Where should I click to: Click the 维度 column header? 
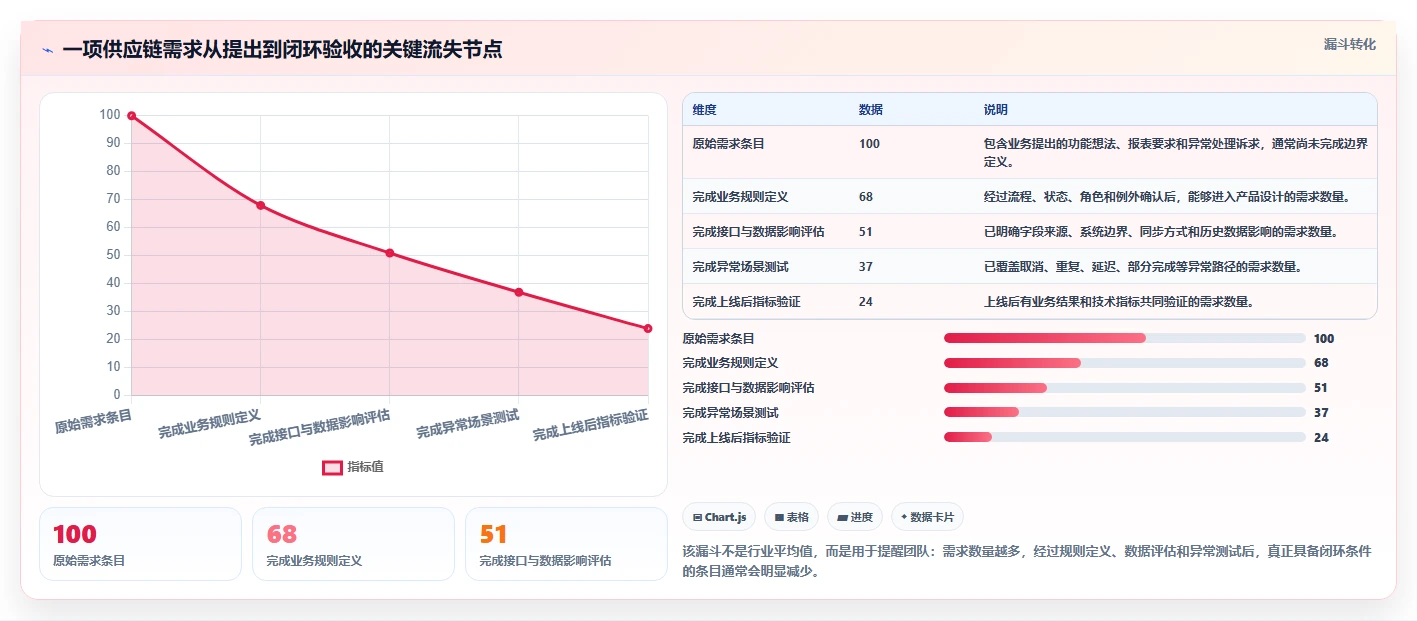coord(704,110)
